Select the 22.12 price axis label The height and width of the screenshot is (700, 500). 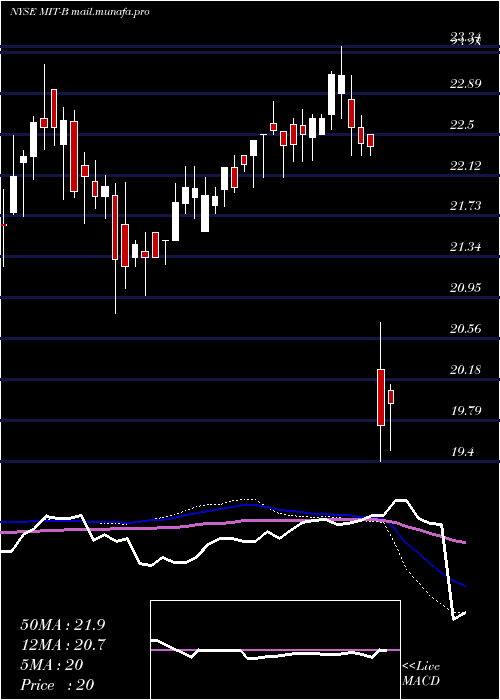tap(465, 166)
